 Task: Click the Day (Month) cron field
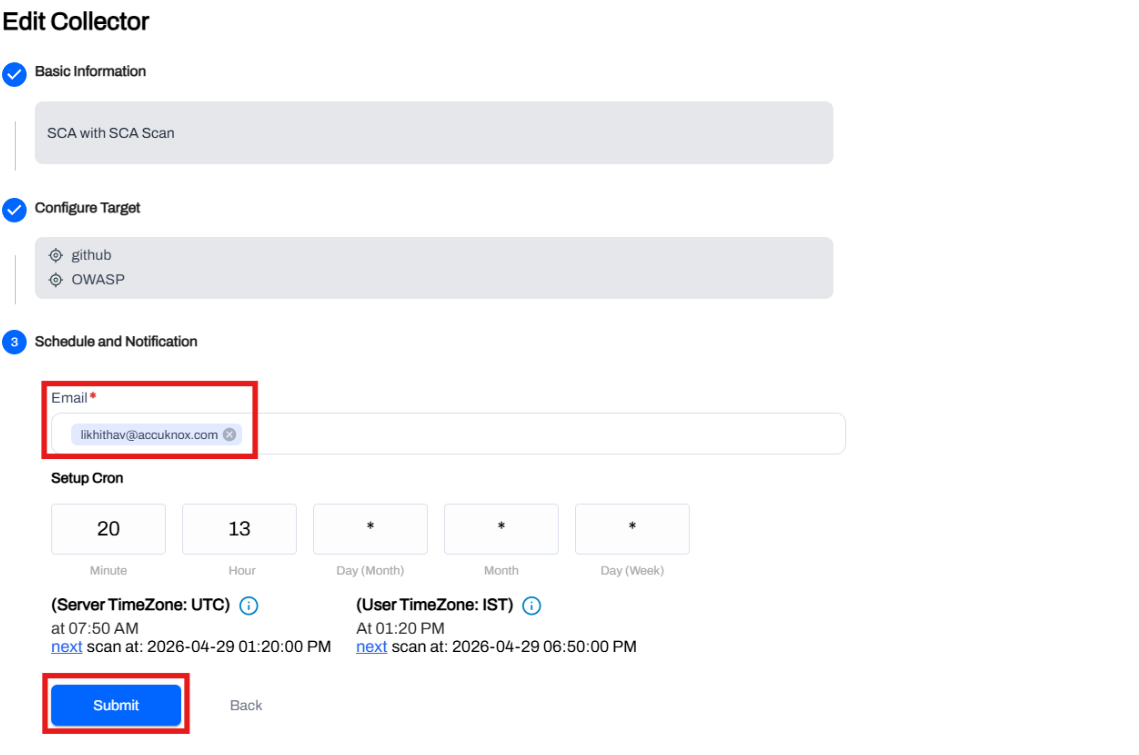click(x=370, y=529)
